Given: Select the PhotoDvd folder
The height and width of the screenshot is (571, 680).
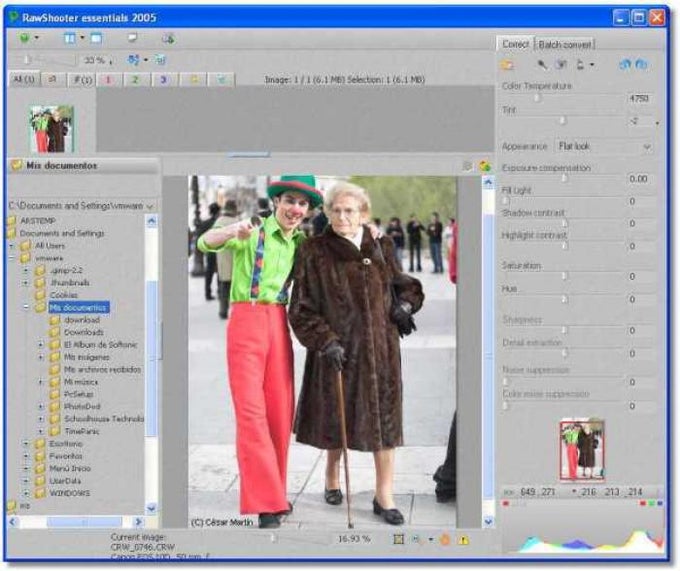Looking at the screenshot, I should coord(82,407).
